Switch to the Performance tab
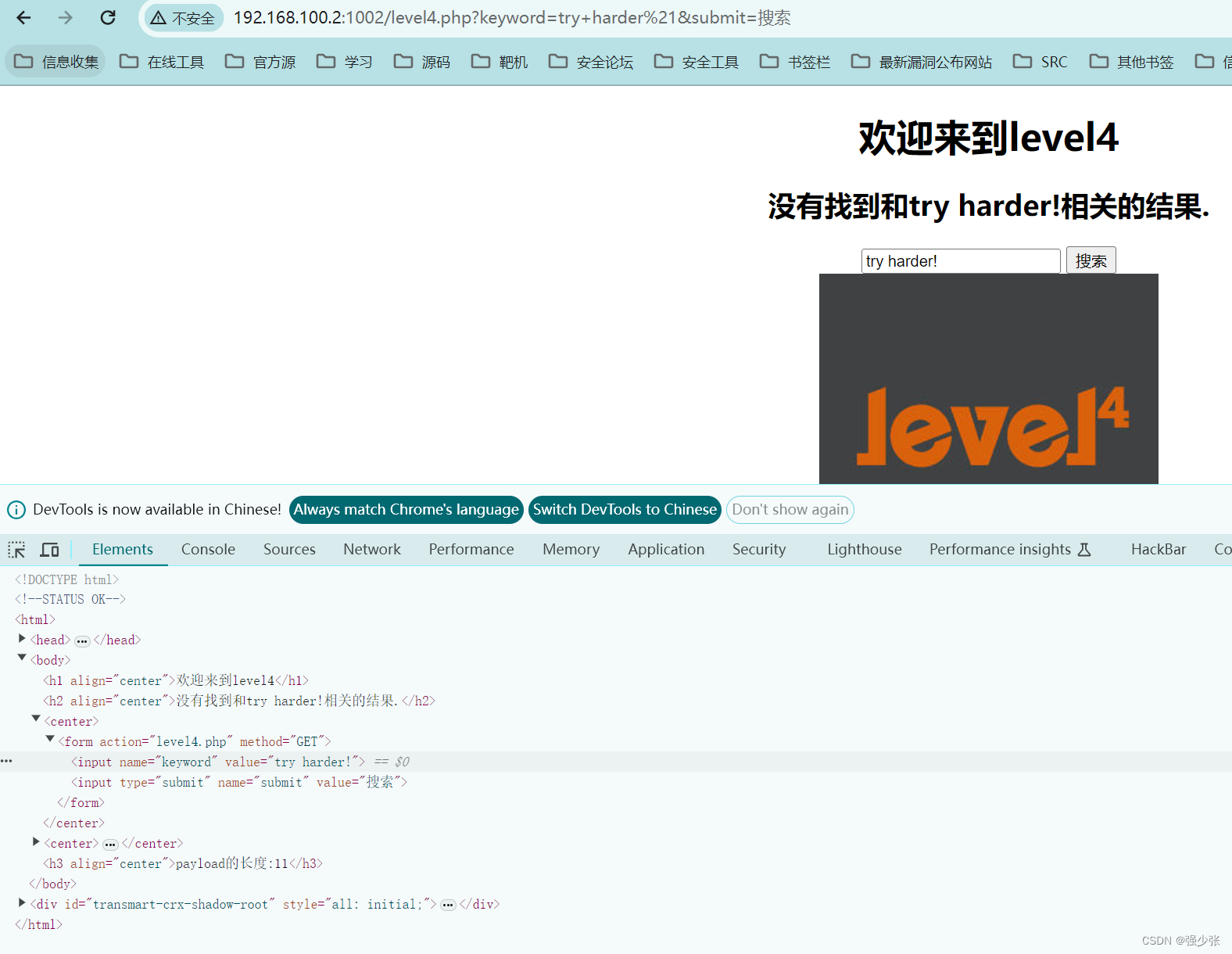The width and height of the screenshot is (1232, 954). (471, 550)
